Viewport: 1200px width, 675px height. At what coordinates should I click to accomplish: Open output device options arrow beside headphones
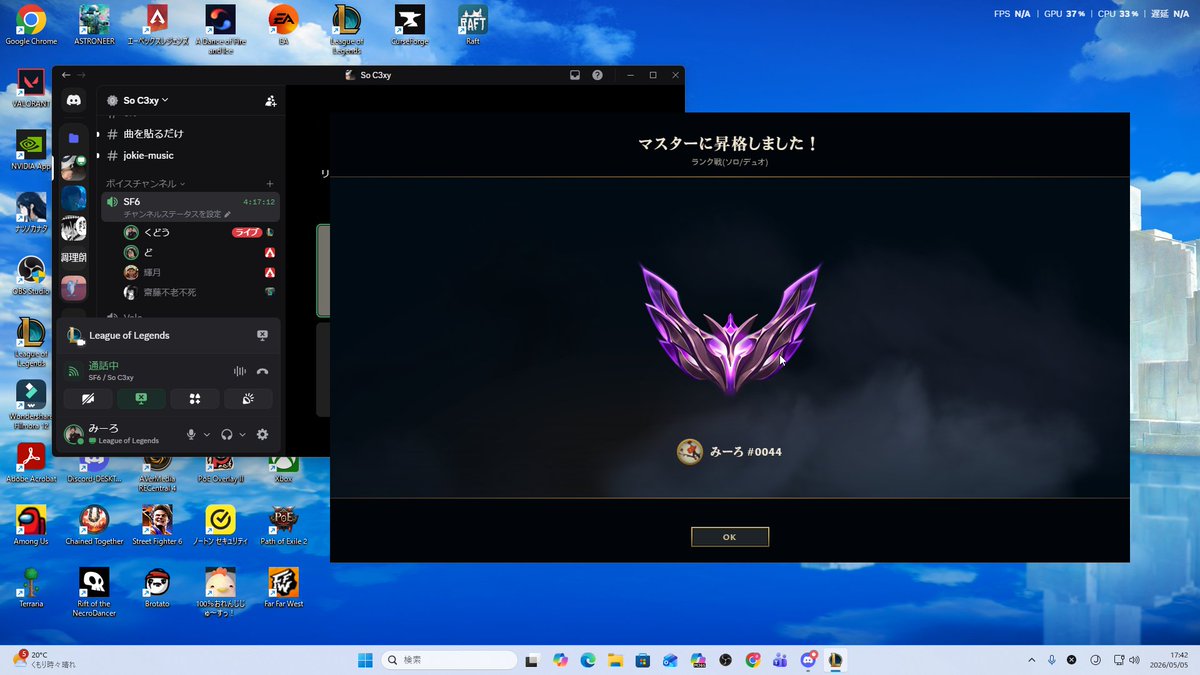243,434
